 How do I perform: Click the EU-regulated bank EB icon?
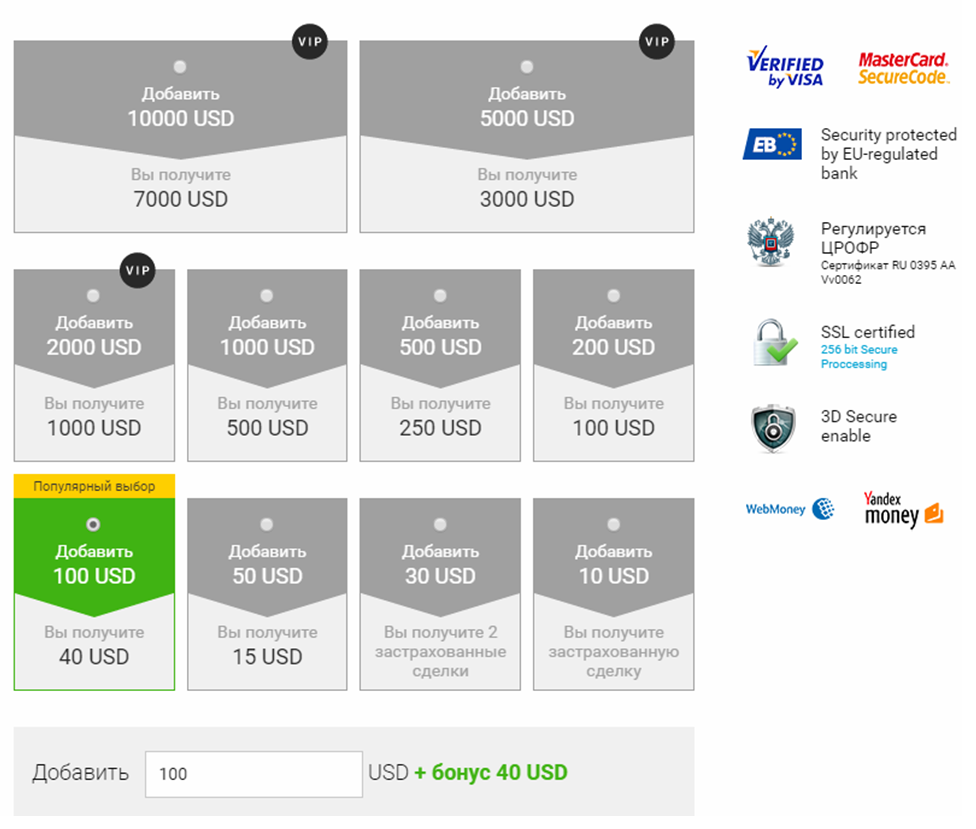[x=772, y=144]
